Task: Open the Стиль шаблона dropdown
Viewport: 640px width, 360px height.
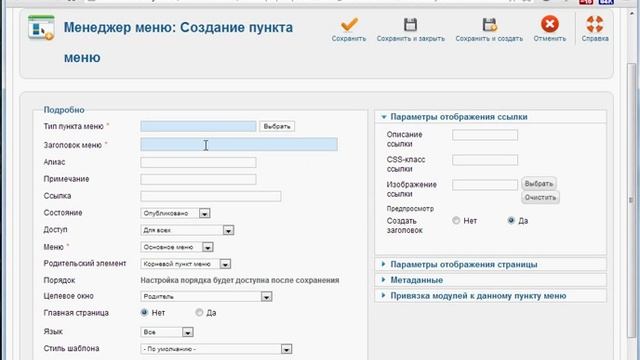Action: (x=216, y=349)
